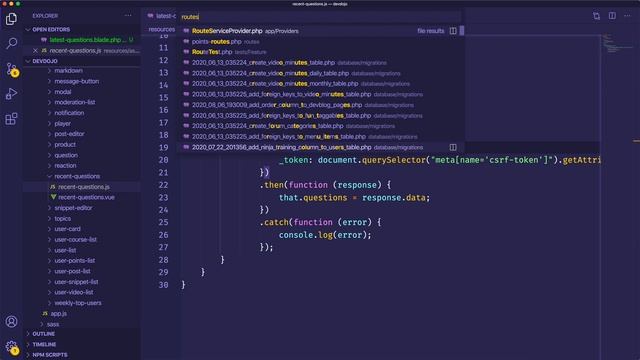This screenshot has height=360, width=640.
Task: Open editor more actions ellipsis
Action: click(627, 16)
